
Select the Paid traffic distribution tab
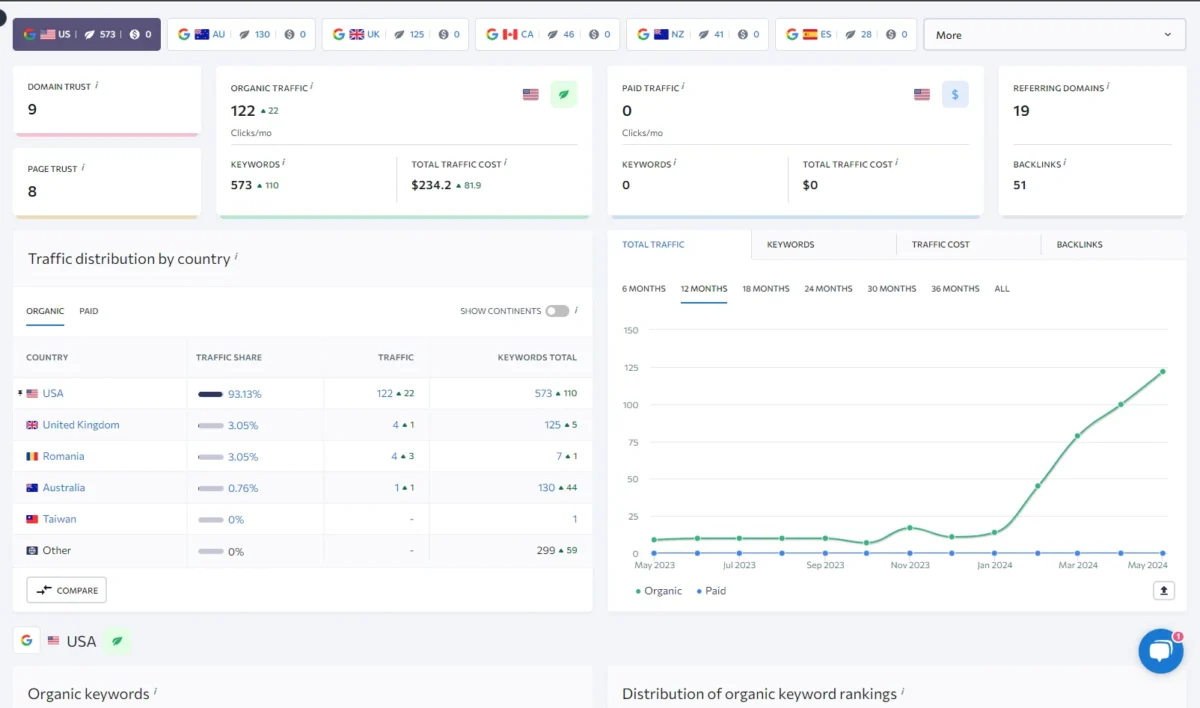(x=88, y=311)
